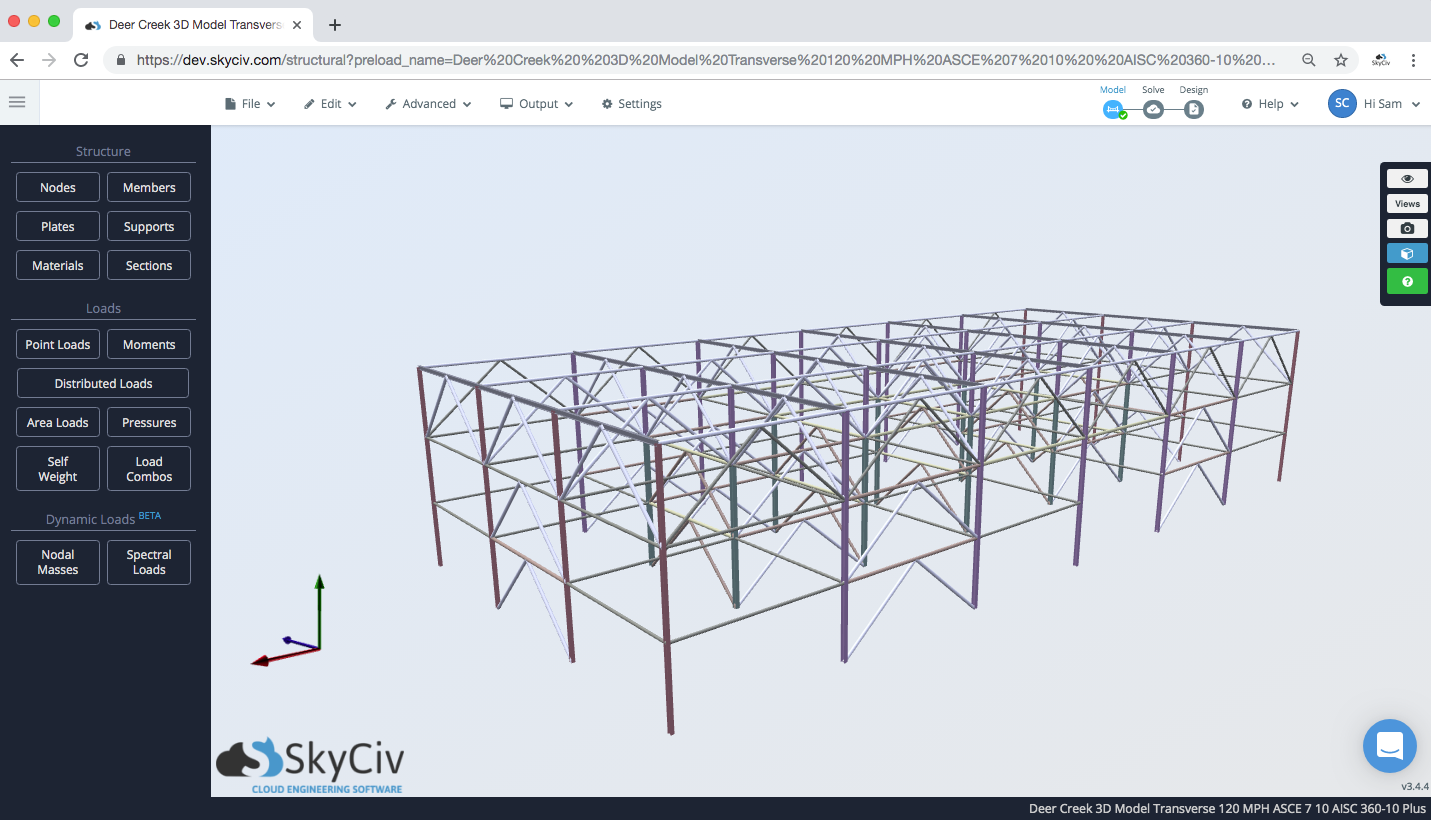Open the Design check document icon
The height and width of the screenshot is (820, 1431).
1193,109
